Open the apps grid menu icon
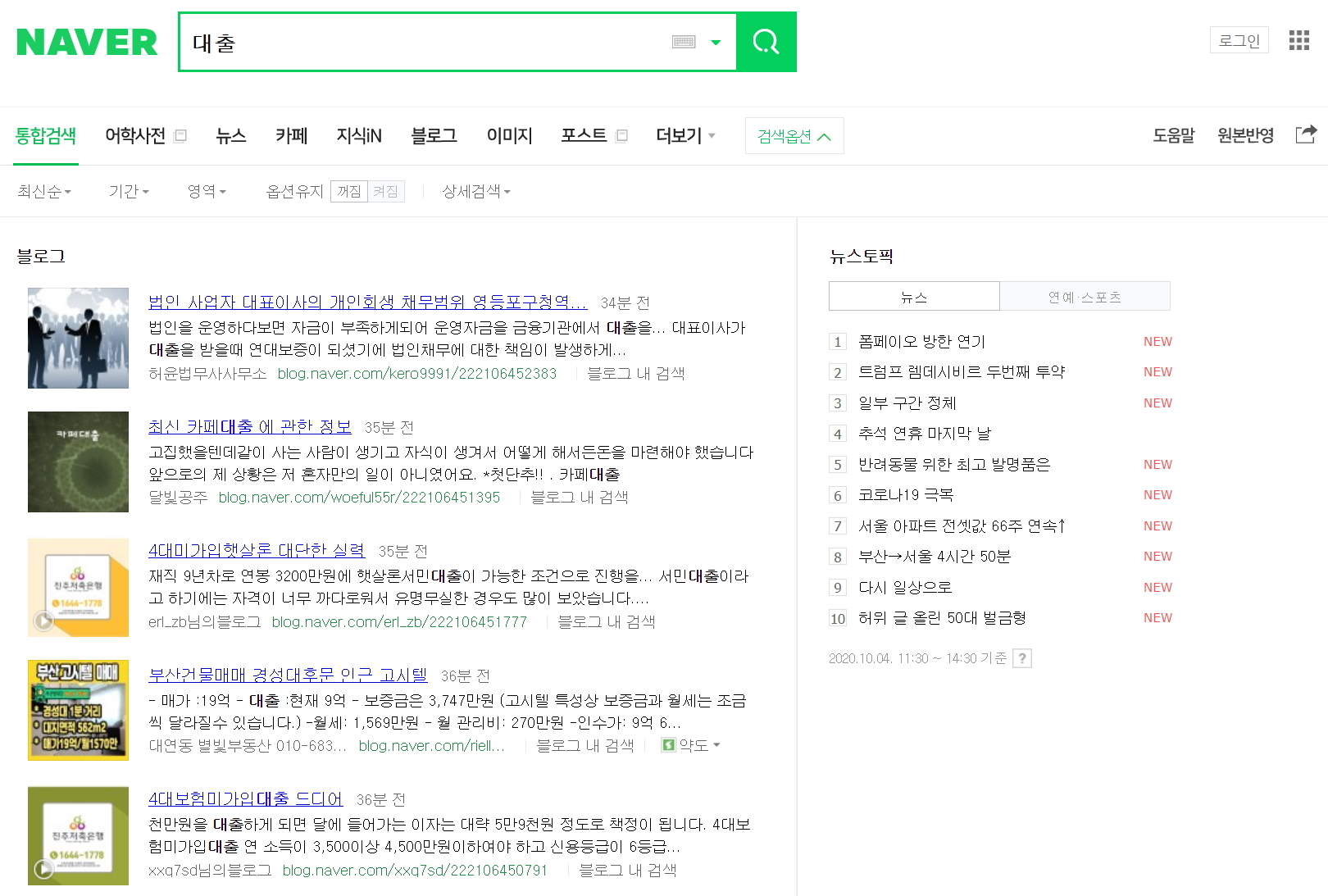 click(1299, 40)
